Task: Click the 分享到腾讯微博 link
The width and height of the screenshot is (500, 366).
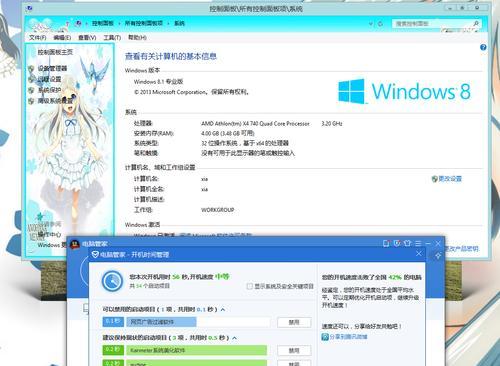Action: tap(348, 337)
